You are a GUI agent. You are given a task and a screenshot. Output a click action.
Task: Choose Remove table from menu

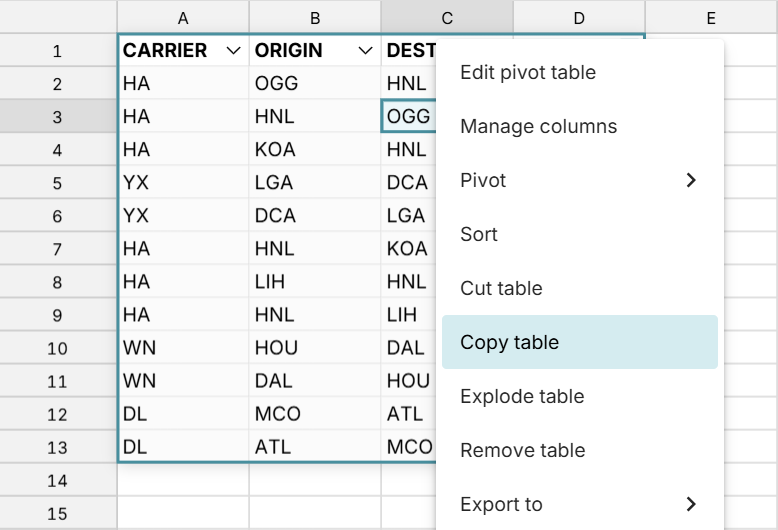(x=522, y=451)
